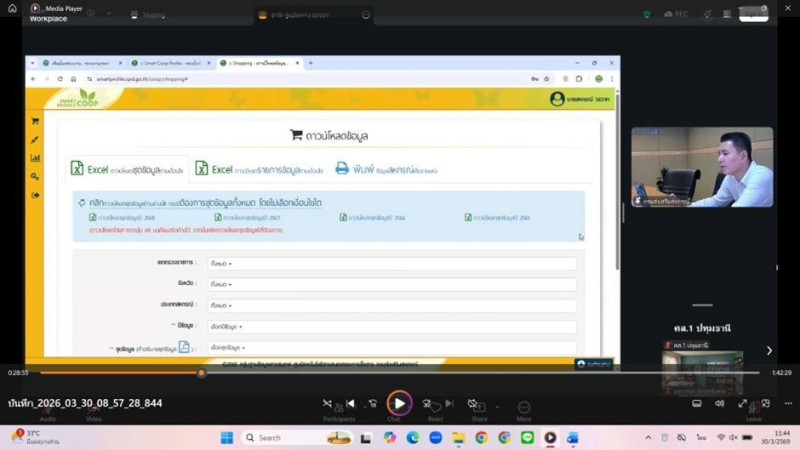This screenshot has width=800, height=450.
Task: Switch to the 'พิมพ์' print tab
Action: point(385,170)
